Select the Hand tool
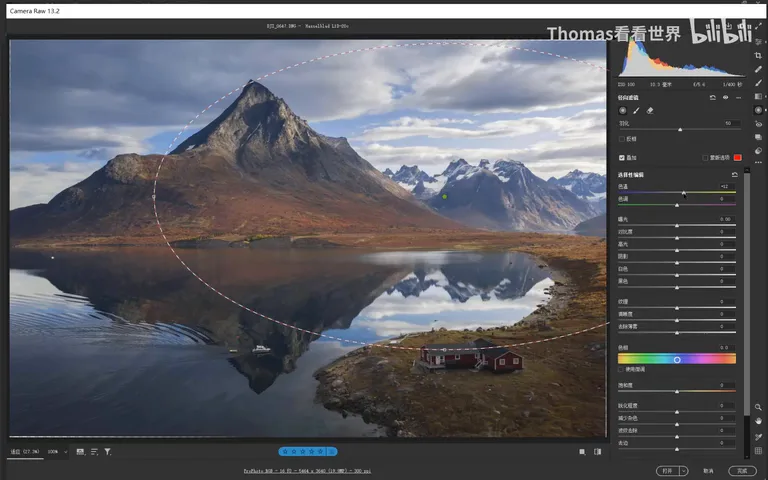Viewport: 768px width, 480px height. click(759, 421)
